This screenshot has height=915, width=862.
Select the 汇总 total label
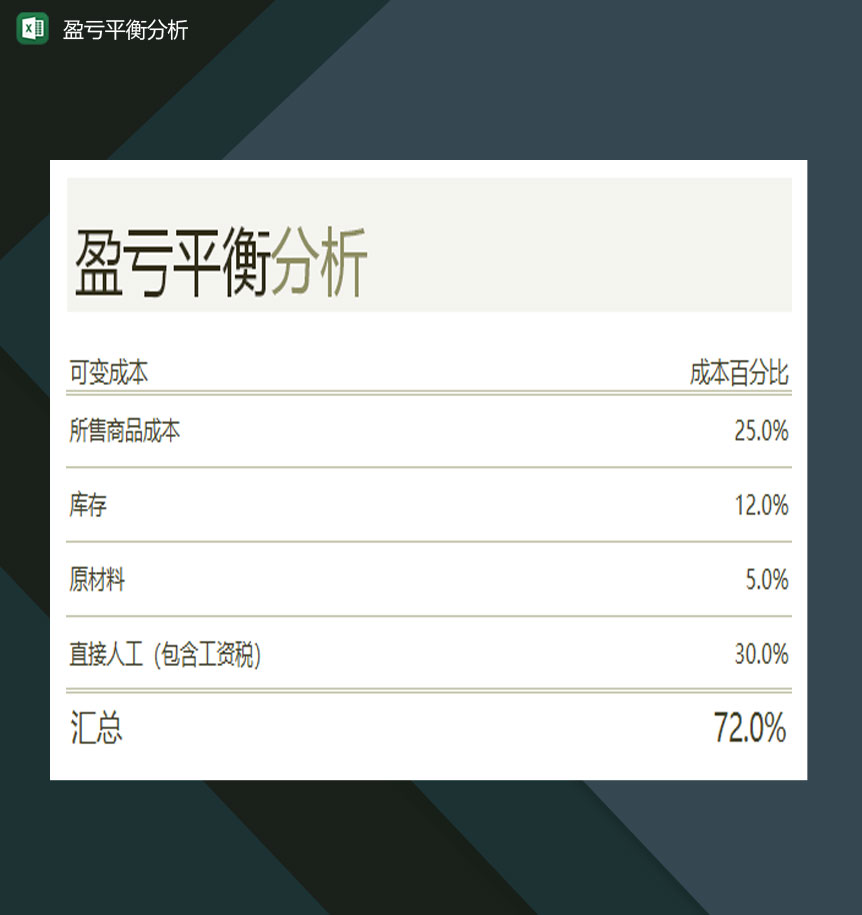point(96,728)
